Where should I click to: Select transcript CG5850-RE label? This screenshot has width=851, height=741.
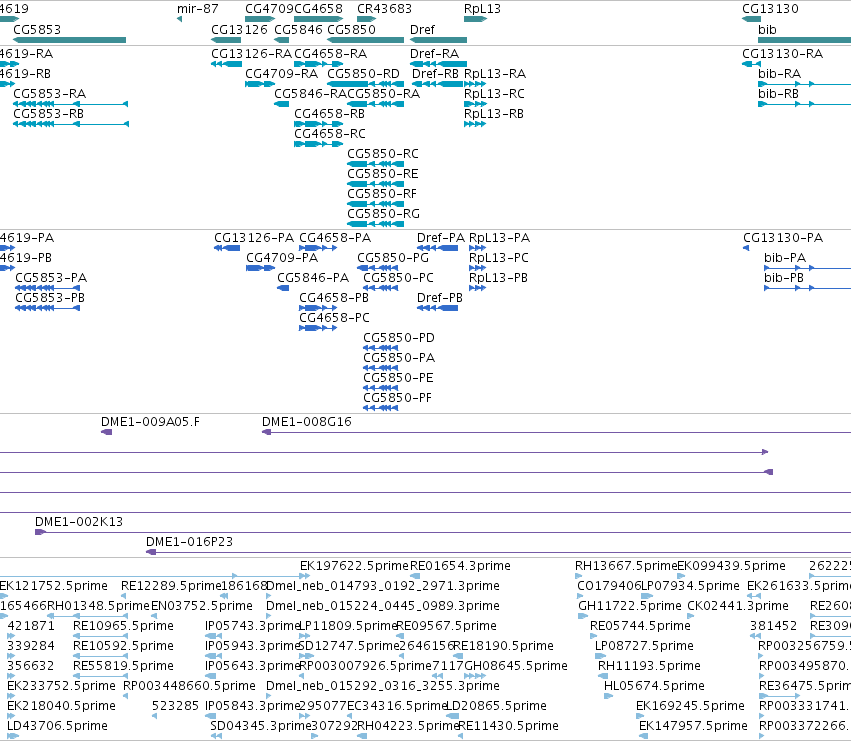[383, 174]
